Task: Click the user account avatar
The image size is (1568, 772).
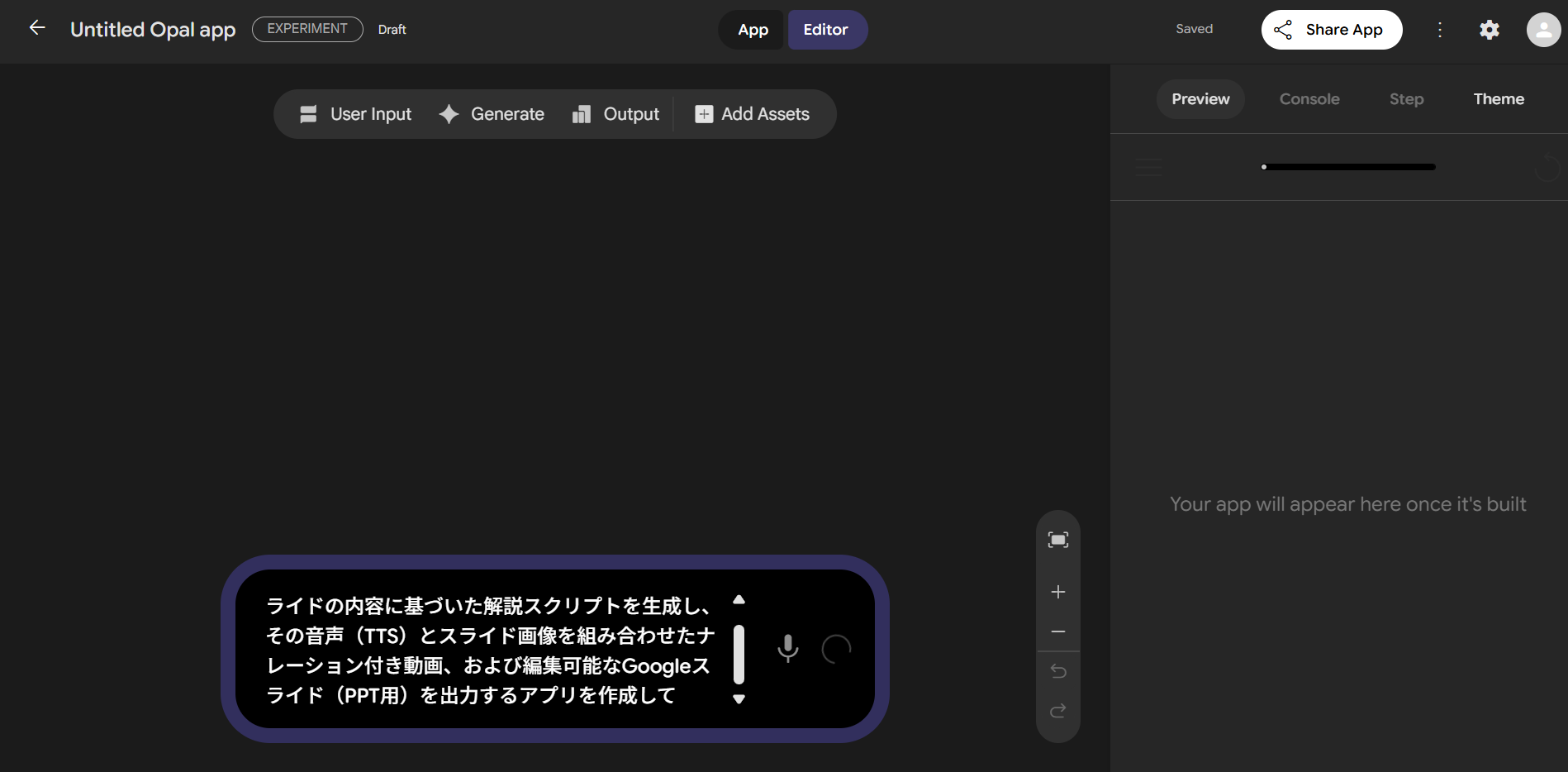Action: click(1542, 30)
